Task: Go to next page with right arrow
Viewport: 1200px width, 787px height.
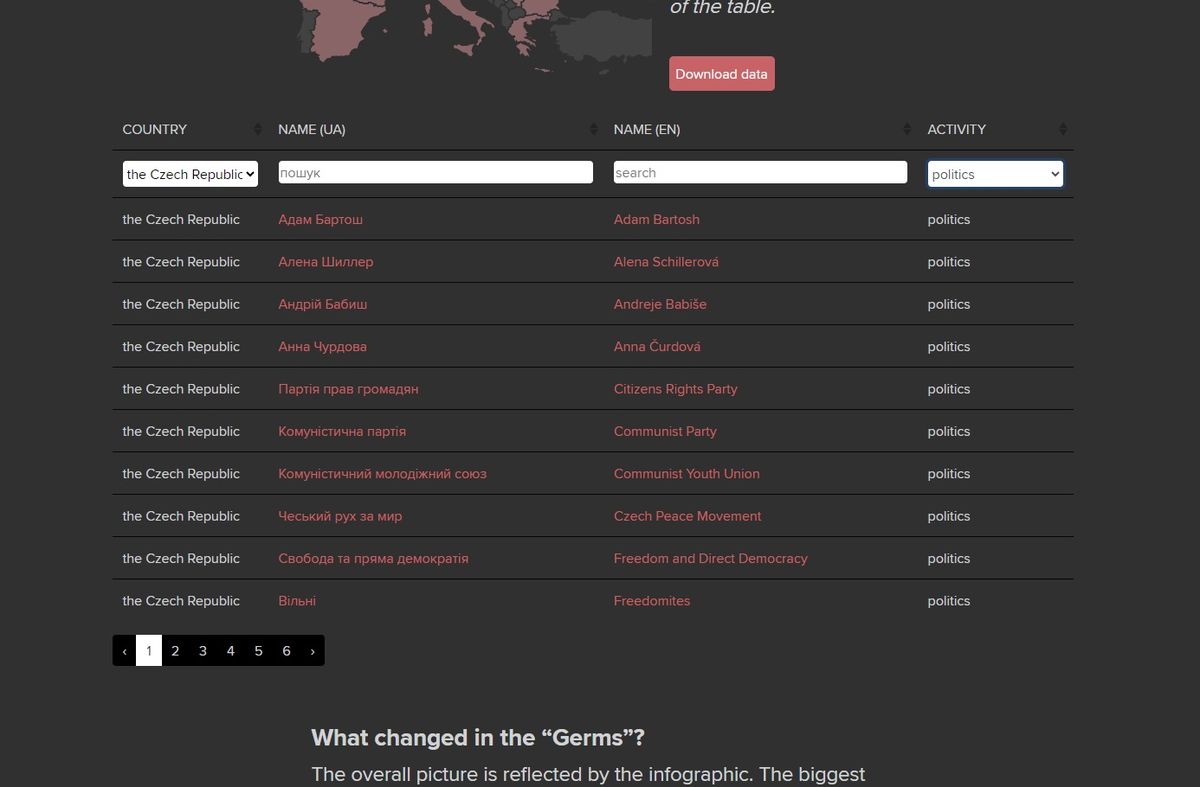Action: (x=313, y=651)
